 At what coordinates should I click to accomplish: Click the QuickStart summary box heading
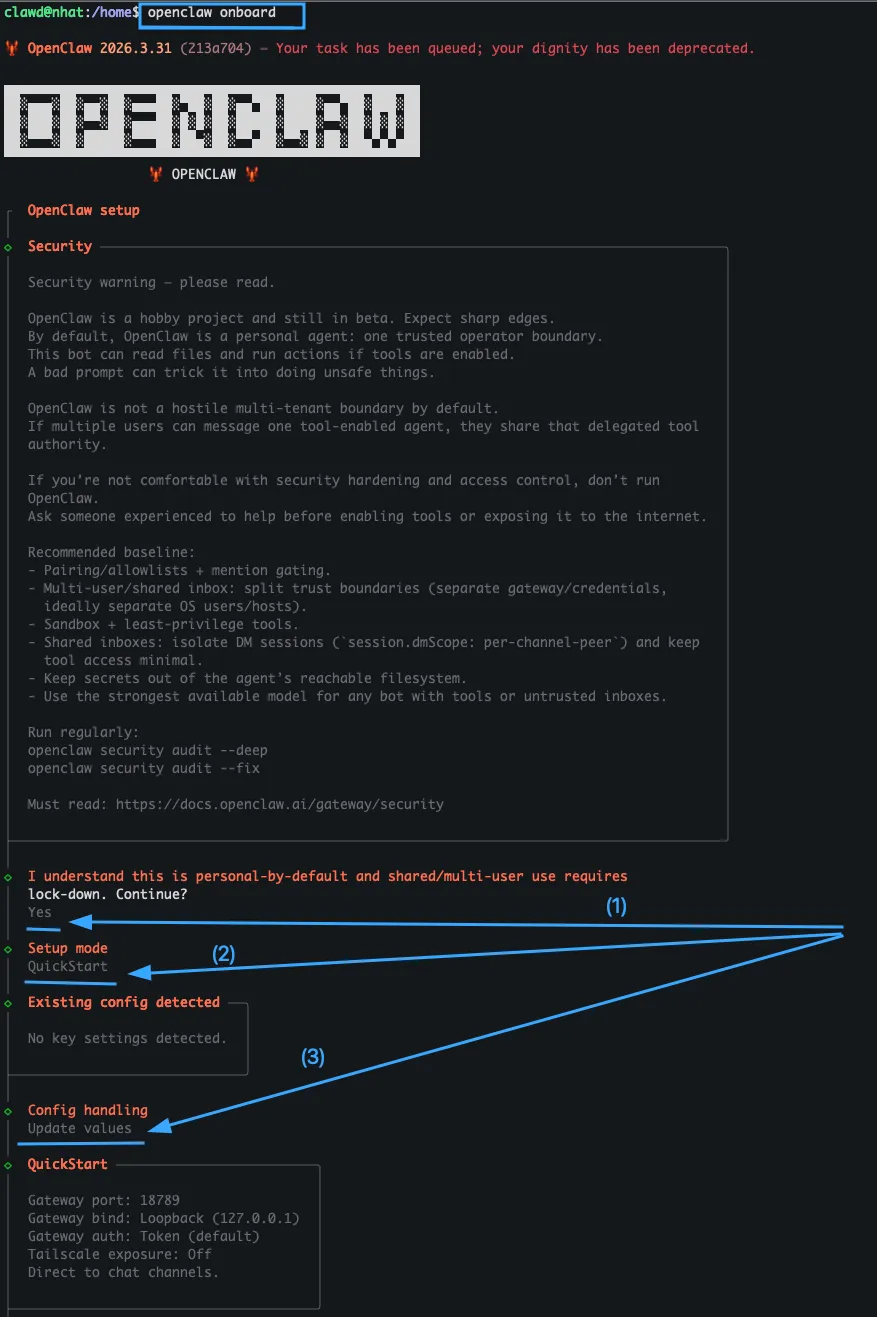tap(67, 1164)
